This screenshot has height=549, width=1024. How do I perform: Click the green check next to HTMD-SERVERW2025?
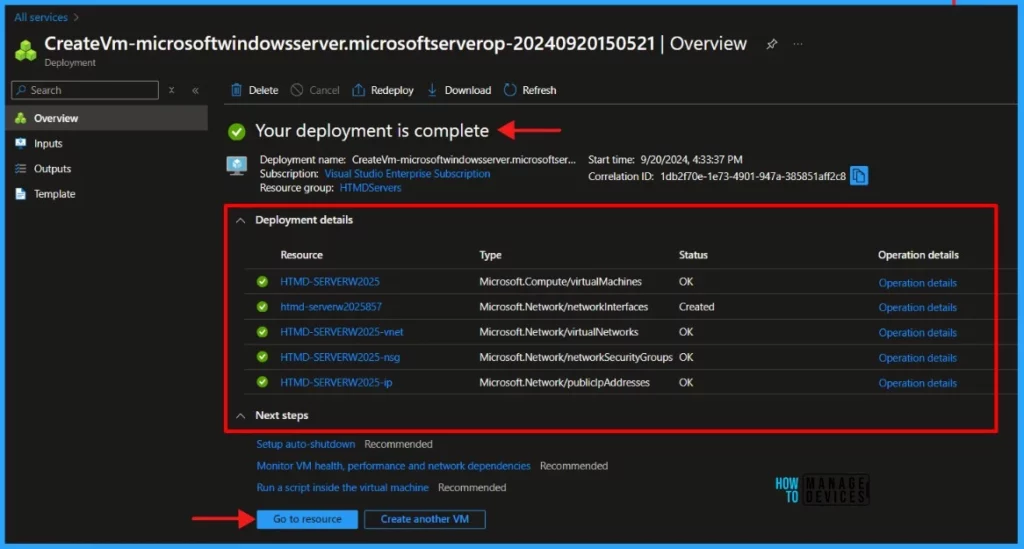click(263, 281)
